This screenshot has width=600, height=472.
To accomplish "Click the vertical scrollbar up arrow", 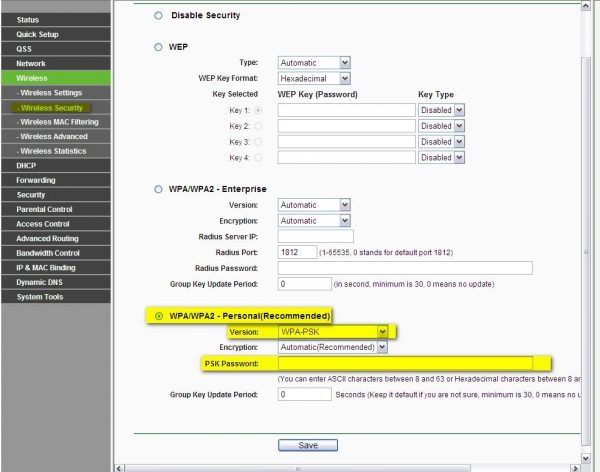I will [x=586, y=6].
